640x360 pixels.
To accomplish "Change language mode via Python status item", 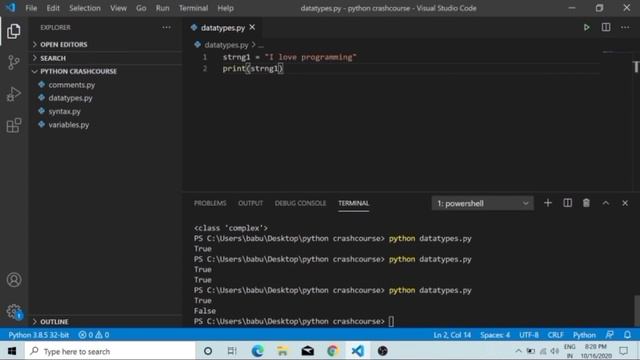I will point(584,335).
